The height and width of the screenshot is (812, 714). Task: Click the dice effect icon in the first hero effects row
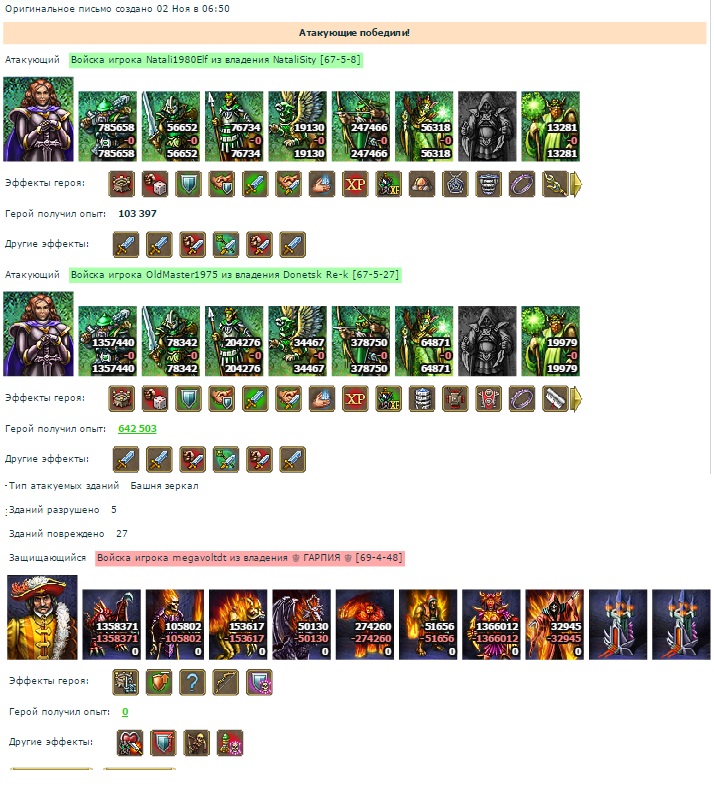pos(155,184)
